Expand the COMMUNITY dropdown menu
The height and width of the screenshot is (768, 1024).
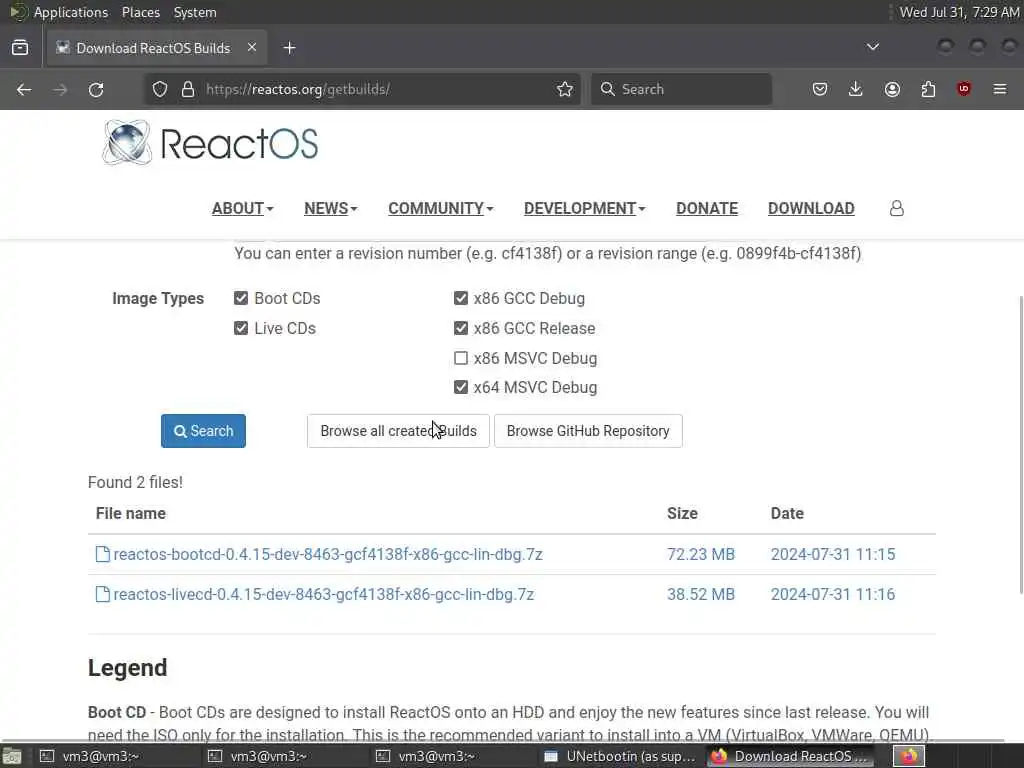pyautogui.click(x=441, y=208)
